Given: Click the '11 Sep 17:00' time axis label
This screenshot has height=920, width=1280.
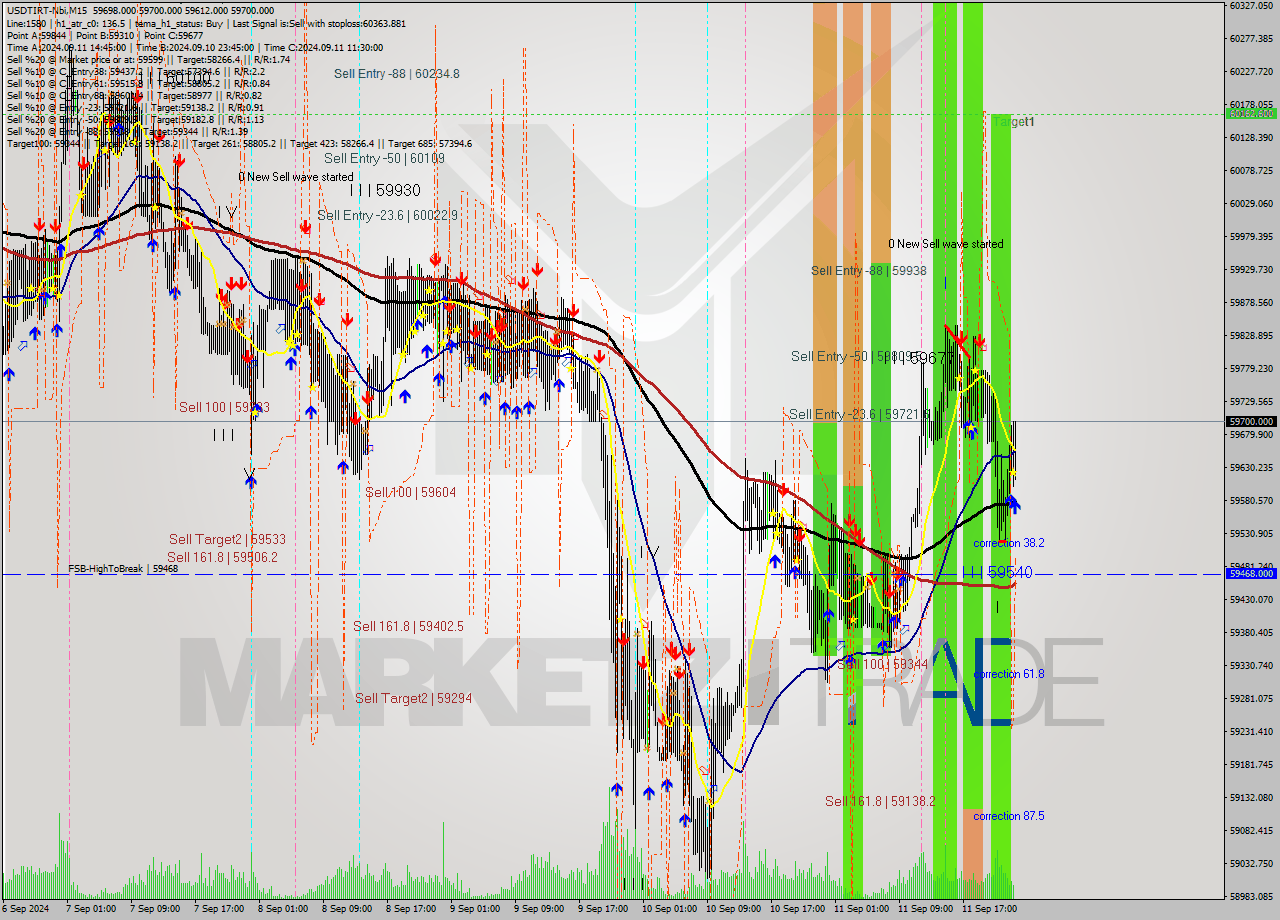Looking at the screenshot, I should pos(989,909).
